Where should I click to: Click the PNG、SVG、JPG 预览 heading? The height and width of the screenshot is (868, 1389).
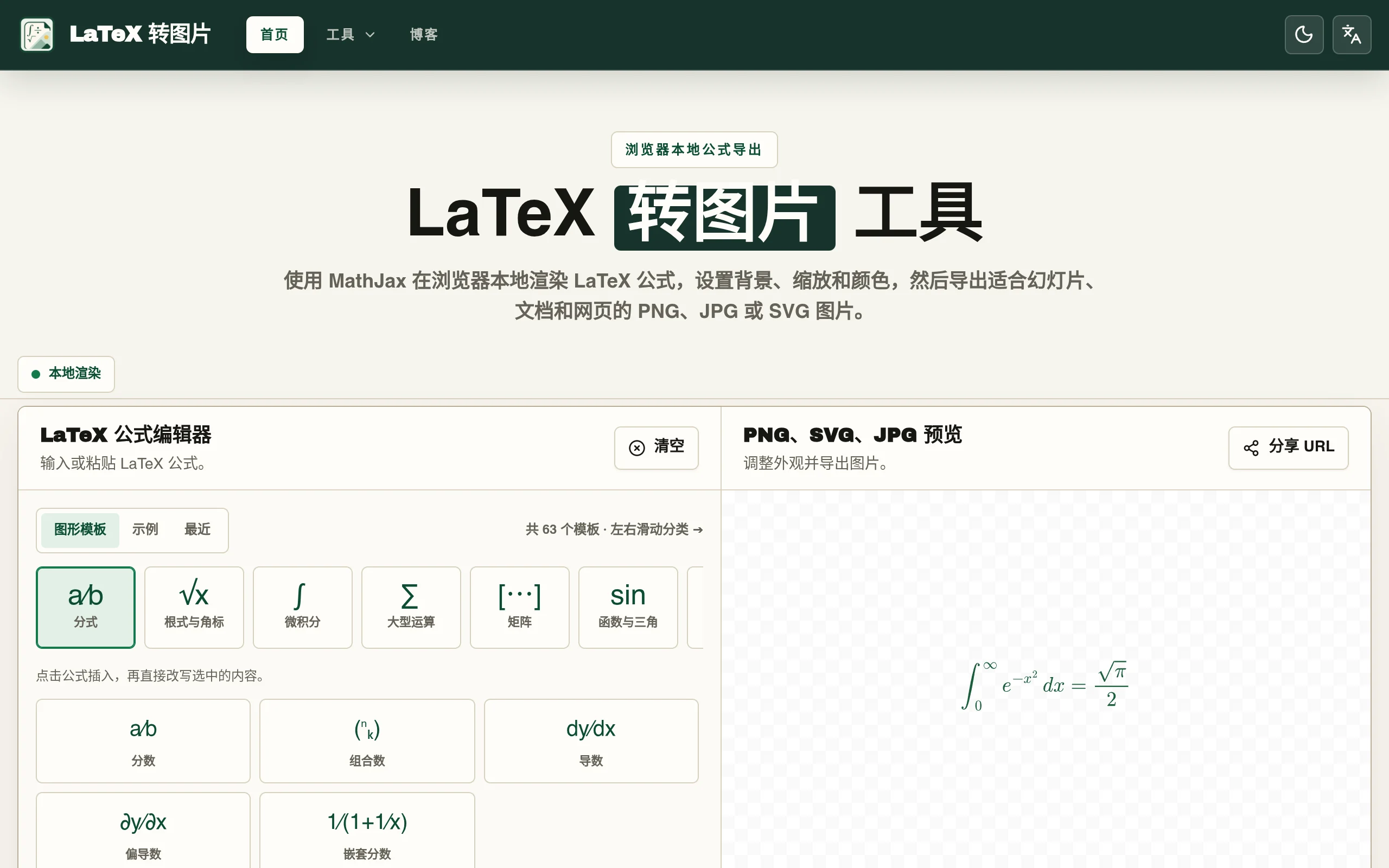(x=852, y=435)
